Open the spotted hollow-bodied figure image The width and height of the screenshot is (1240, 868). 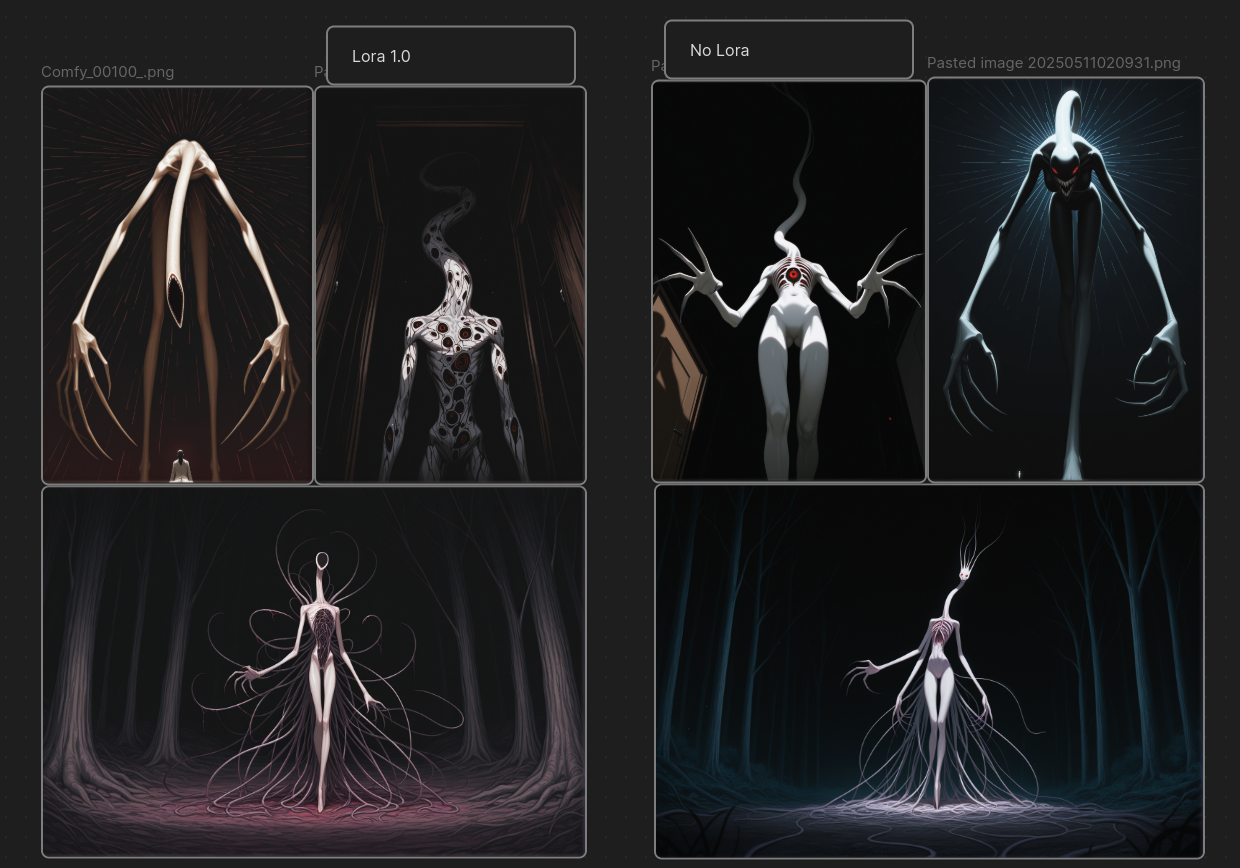click(x=451, y=285)
